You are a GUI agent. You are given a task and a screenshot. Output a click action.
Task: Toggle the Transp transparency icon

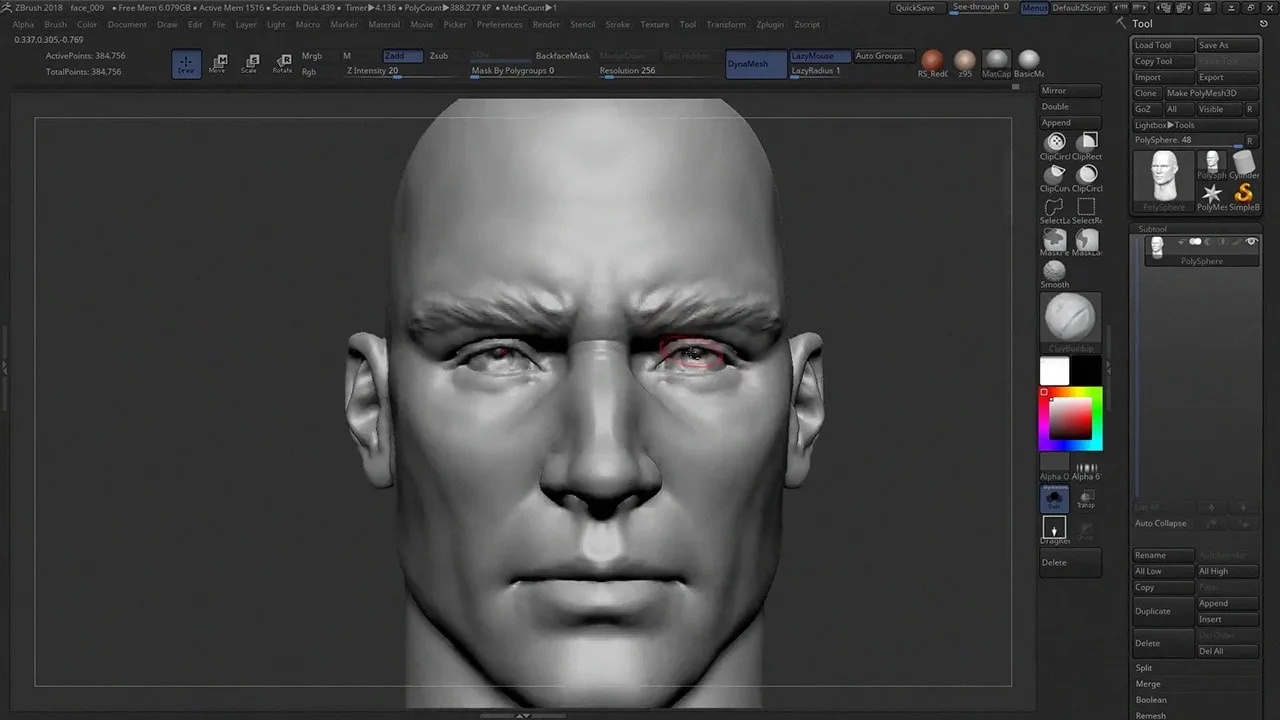1086,499
